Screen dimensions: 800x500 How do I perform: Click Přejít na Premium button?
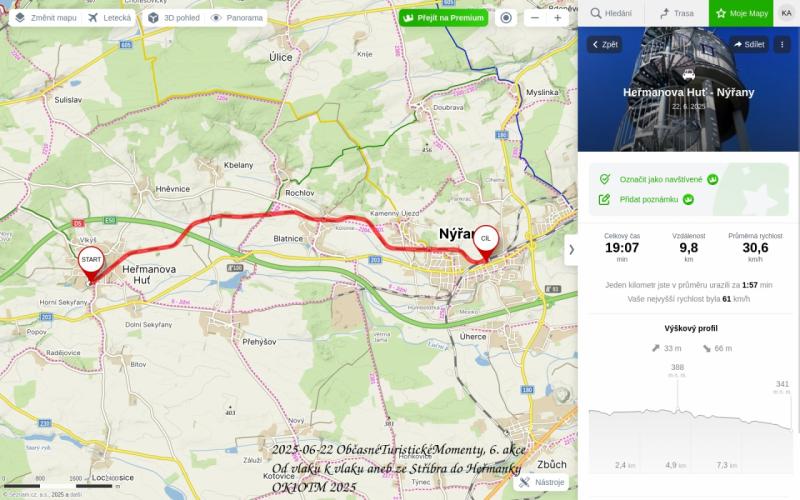(x=443, y=18)
